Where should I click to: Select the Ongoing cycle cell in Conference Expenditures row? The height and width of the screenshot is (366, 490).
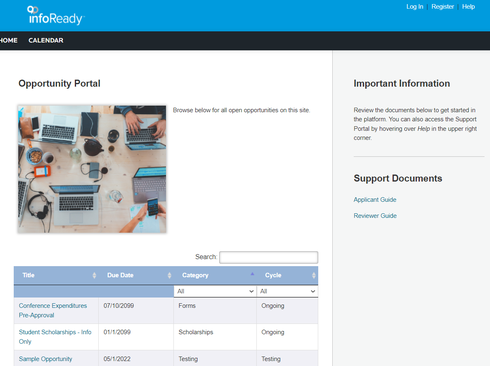click(x=287, y=311)
